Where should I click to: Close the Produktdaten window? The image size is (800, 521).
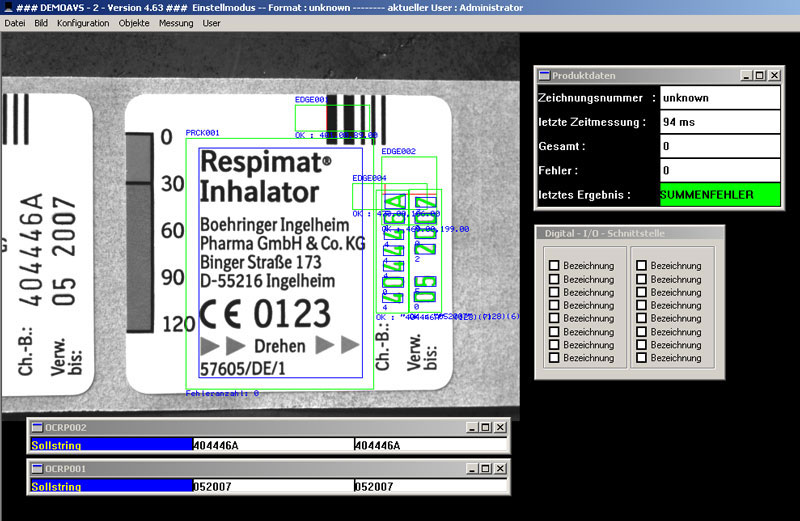coord(773,75)
